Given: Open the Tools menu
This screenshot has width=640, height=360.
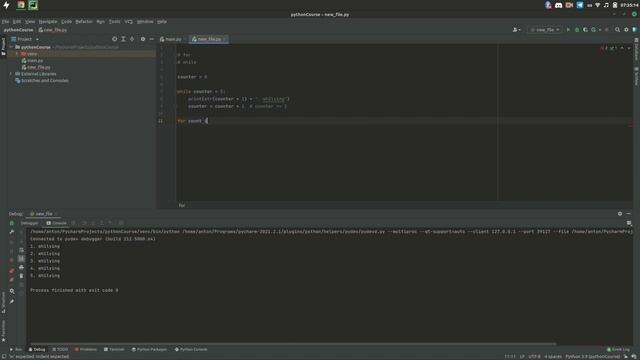Looking at the screenshot, I should [114, 22].
